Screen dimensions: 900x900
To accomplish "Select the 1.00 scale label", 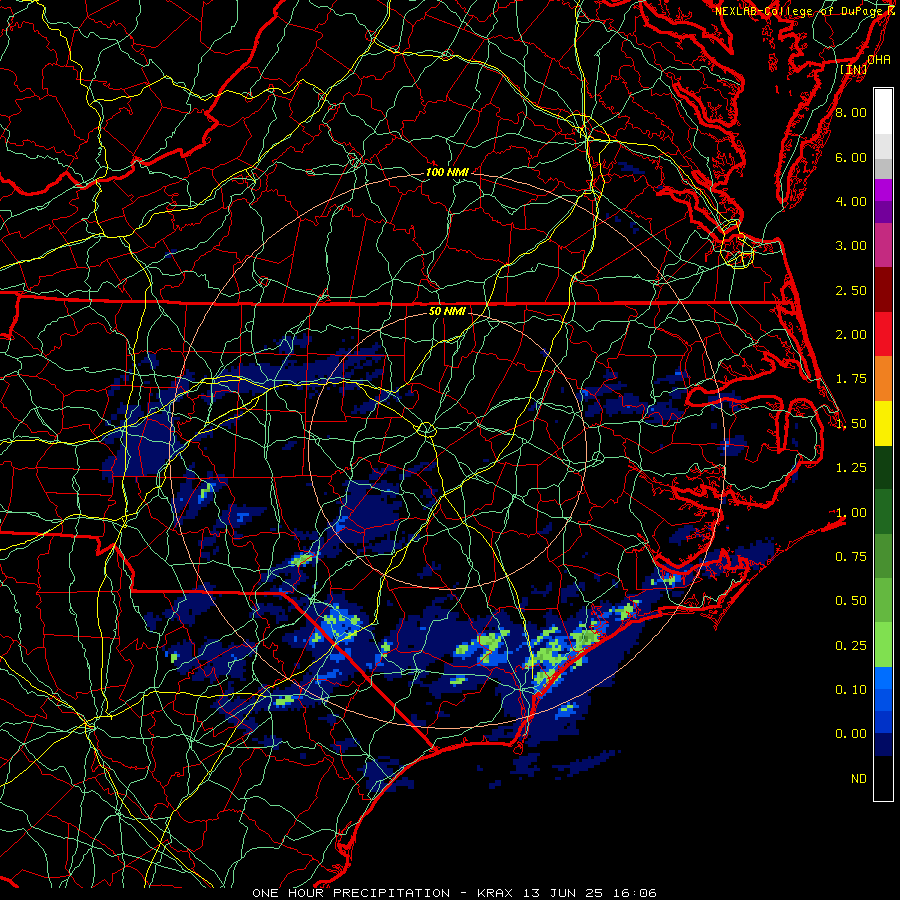I will point(851,513).
